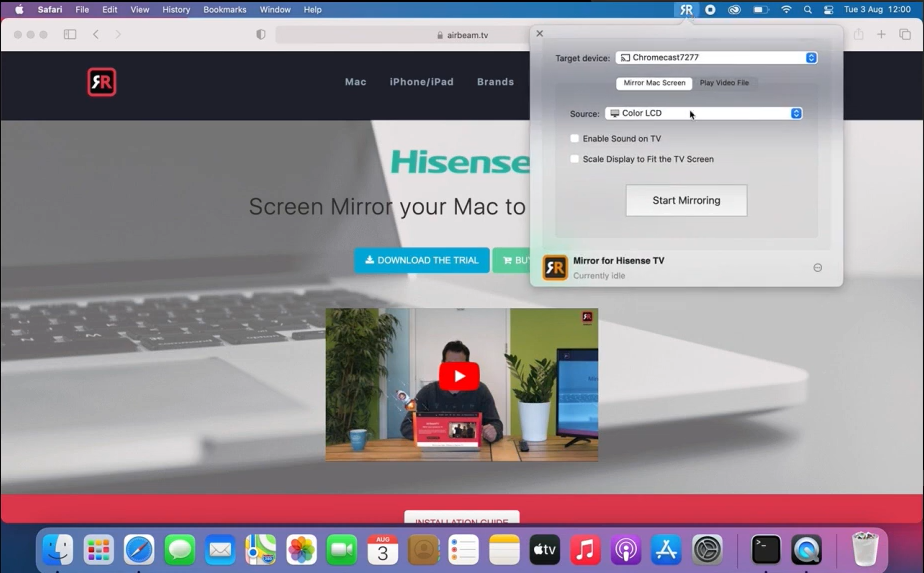Screen dimensions: 924x573
Task: Click the screen recording status menu bar icon
Action: [x=710, y=9]
